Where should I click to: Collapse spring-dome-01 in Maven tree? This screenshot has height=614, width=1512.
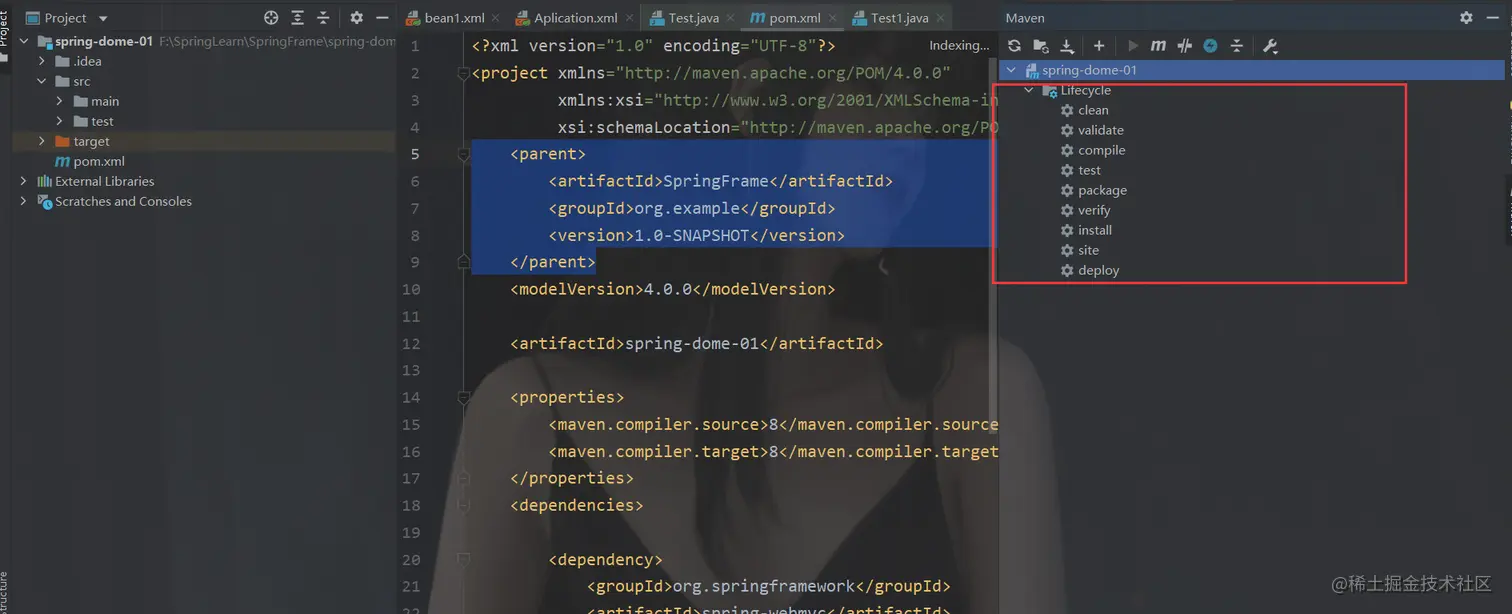click(1011, 70)
